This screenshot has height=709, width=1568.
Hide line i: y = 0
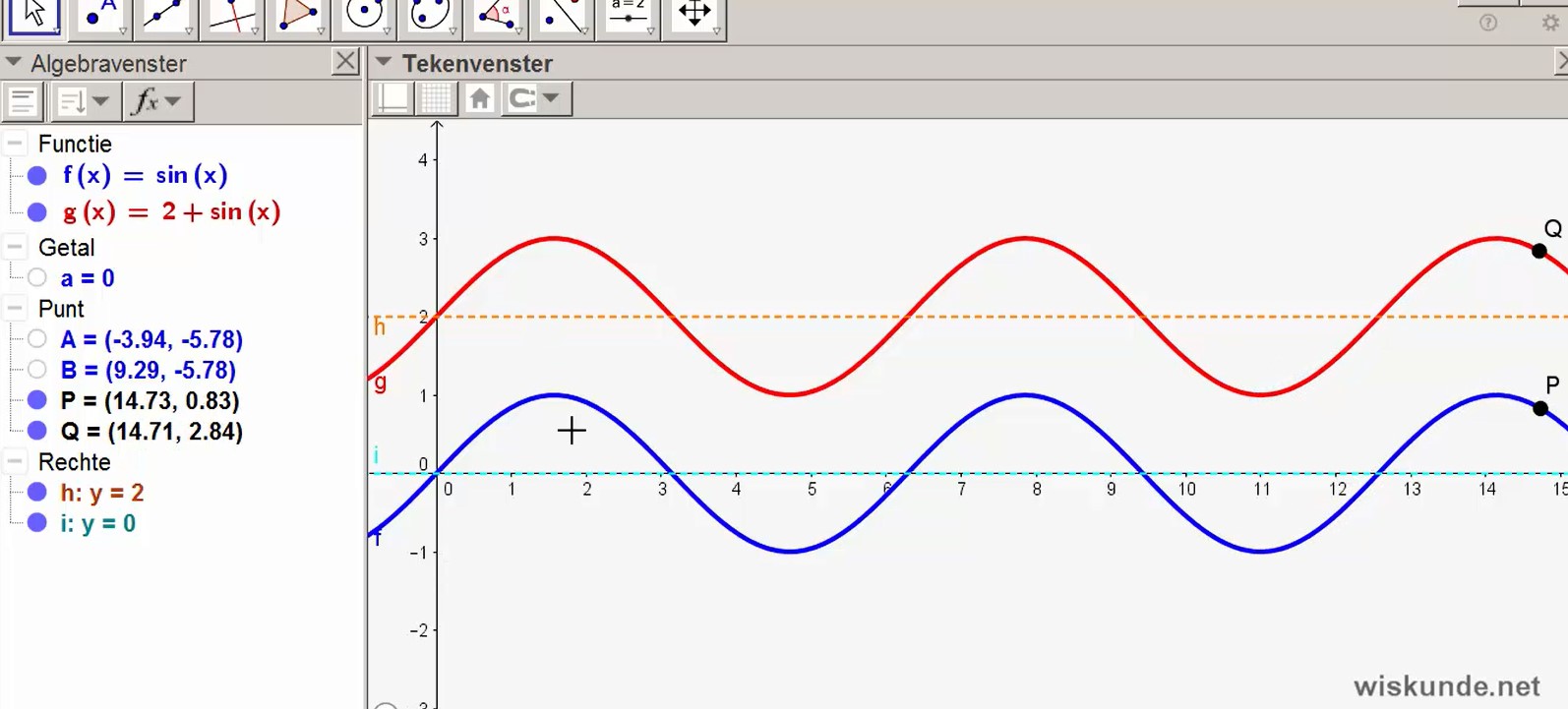click(37, 523)
